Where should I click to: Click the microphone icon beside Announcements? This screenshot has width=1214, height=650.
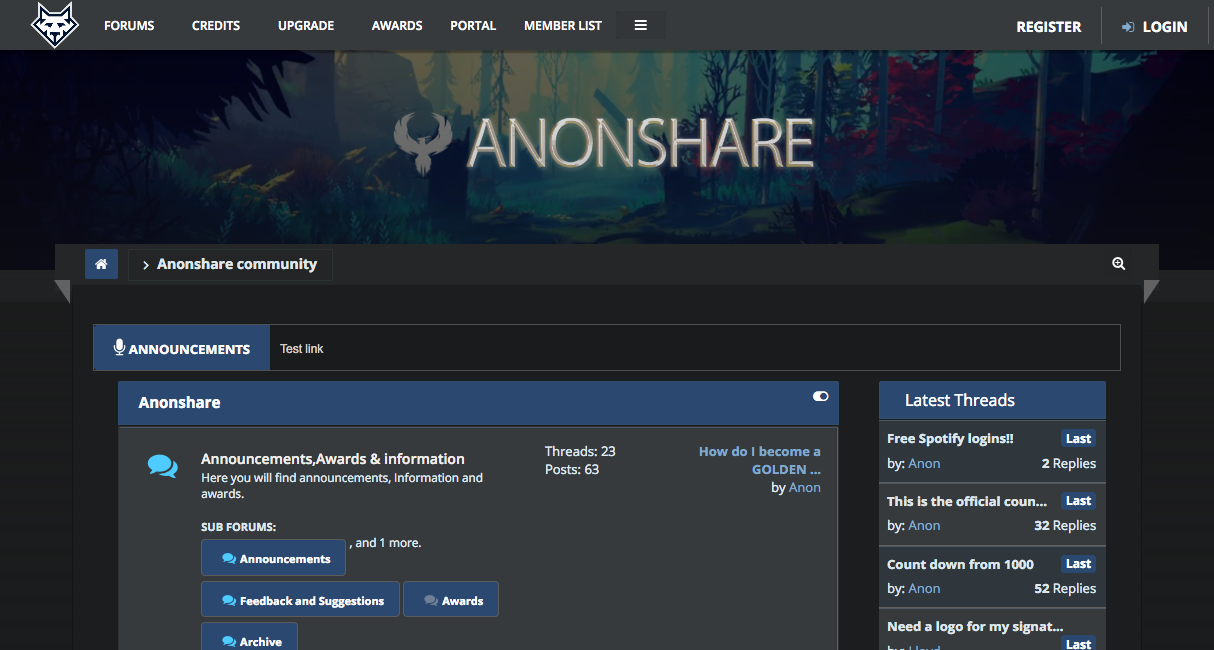click(120, 347)
